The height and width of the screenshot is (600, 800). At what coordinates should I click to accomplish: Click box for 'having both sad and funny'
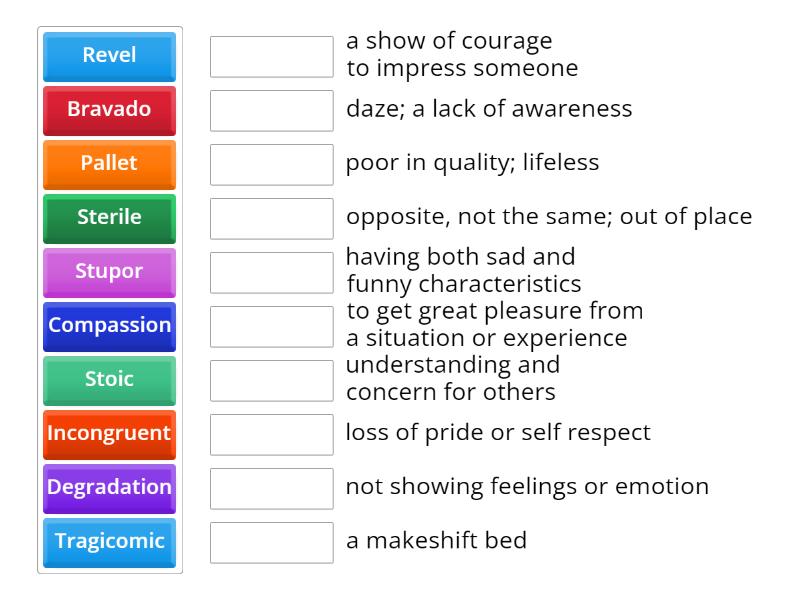pos(272,273)
